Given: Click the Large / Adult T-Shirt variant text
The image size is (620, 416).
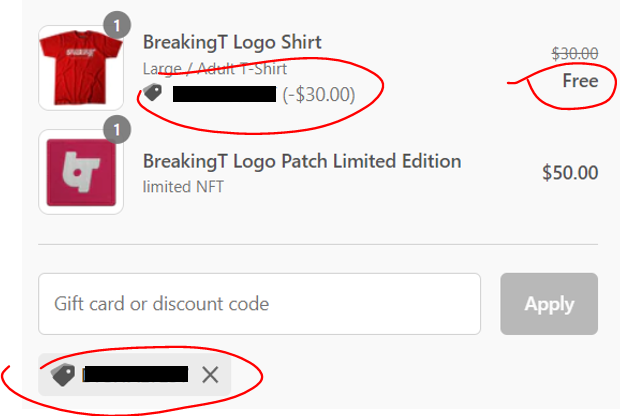Looking at the screenshot, I should point(215,69).
